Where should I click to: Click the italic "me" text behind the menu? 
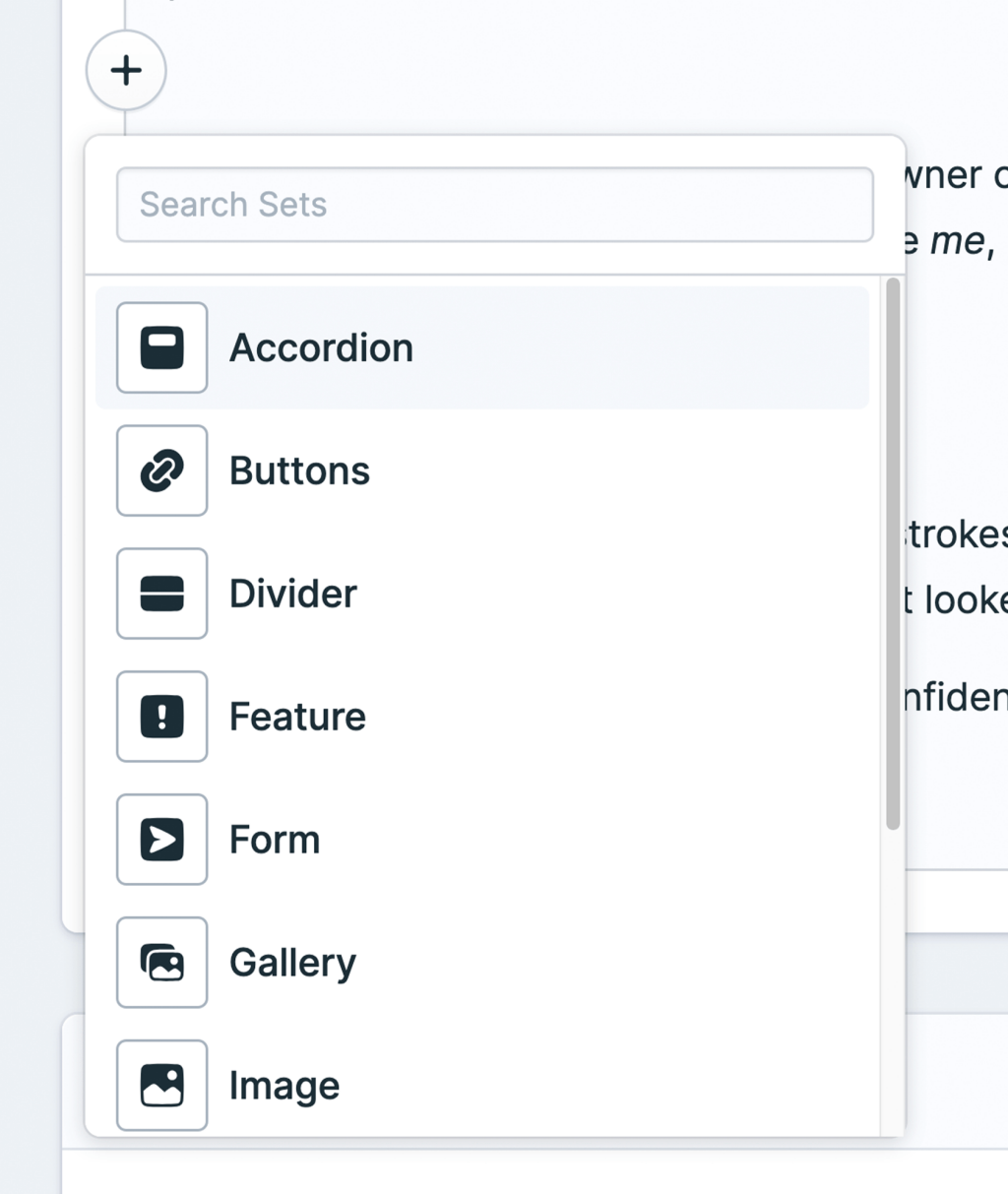(957, 241)
